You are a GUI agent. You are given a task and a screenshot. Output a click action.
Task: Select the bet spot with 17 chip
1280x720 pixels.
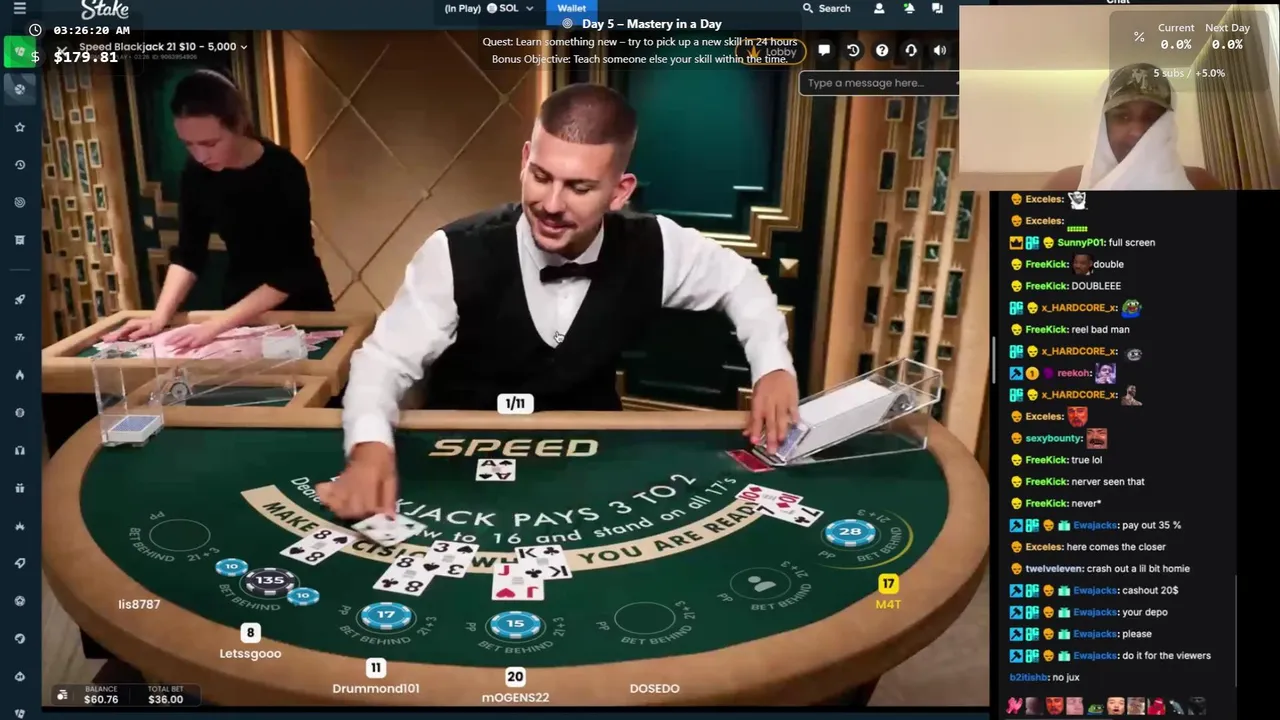(387, 614)
